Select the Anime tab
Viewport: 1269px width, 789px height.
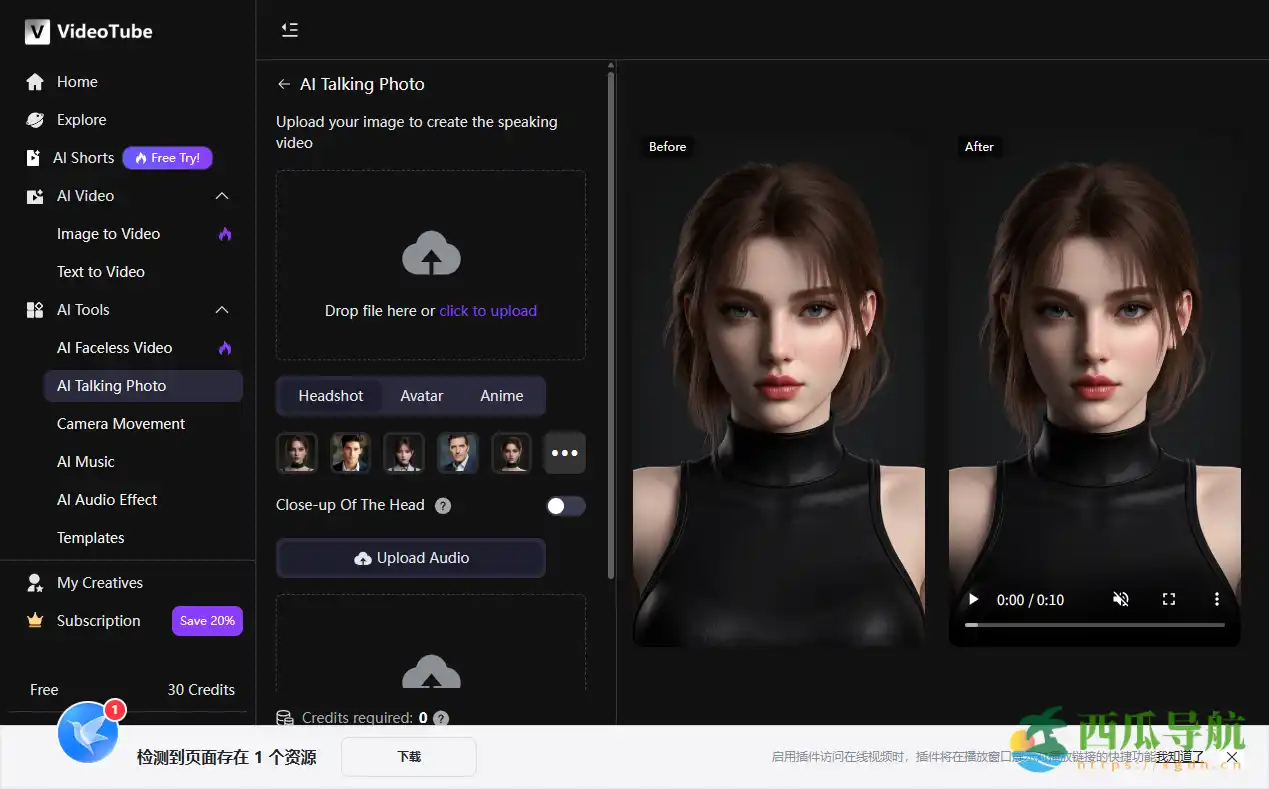click(x=501, y=396)
